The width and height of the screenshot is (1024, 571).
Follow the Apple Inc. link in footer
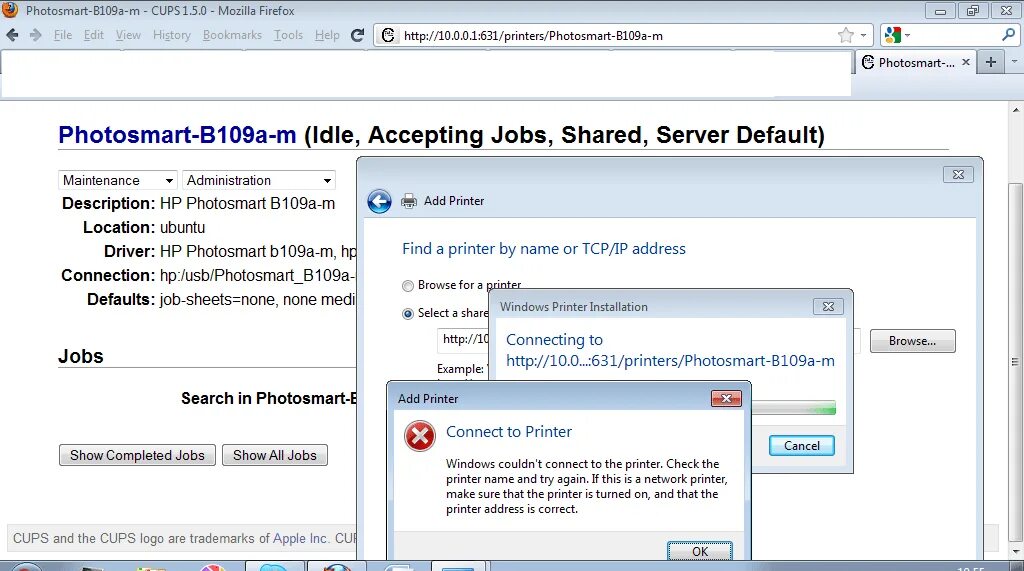[300, 538]
